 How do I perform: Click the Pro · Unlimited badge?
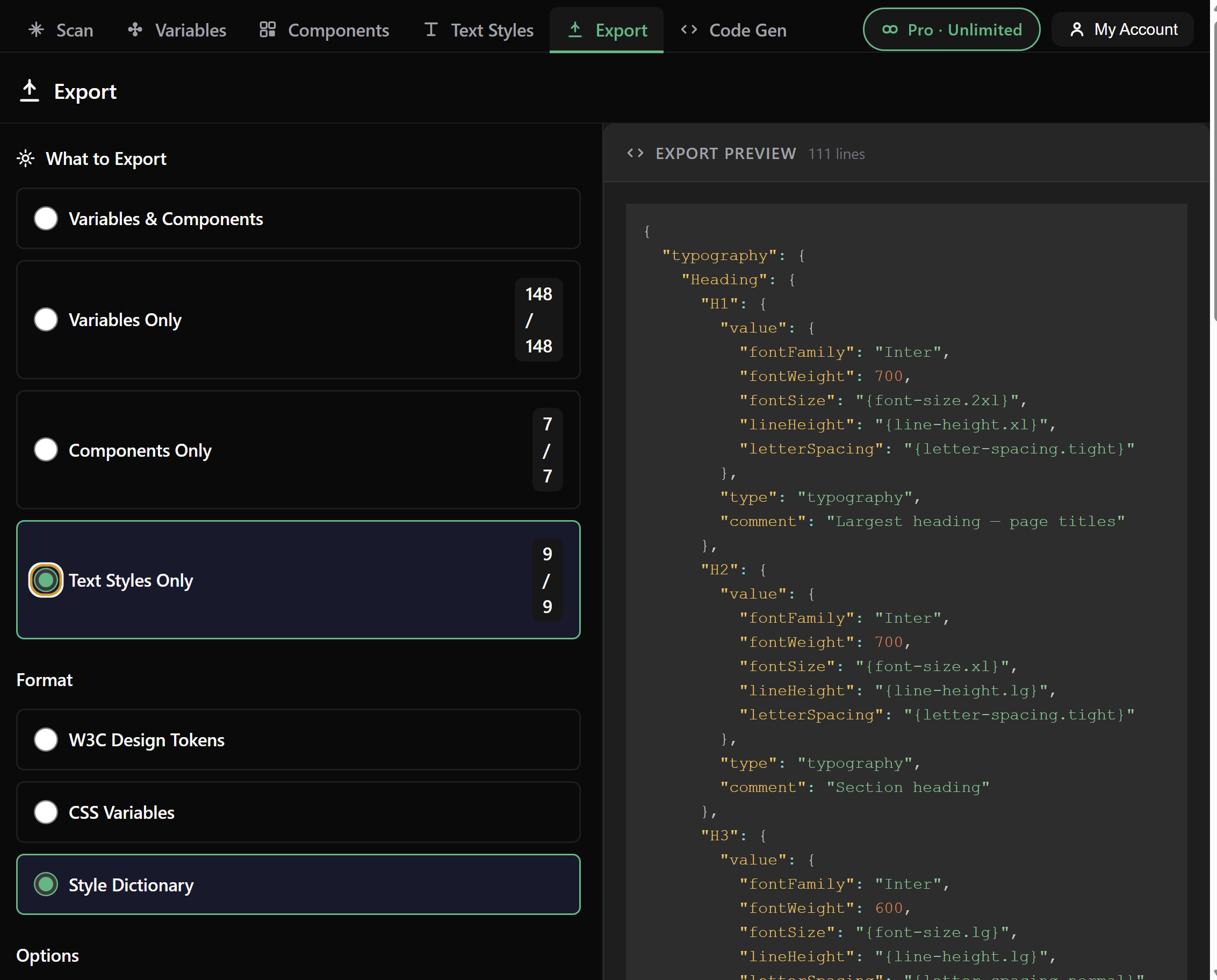(952, 30)
